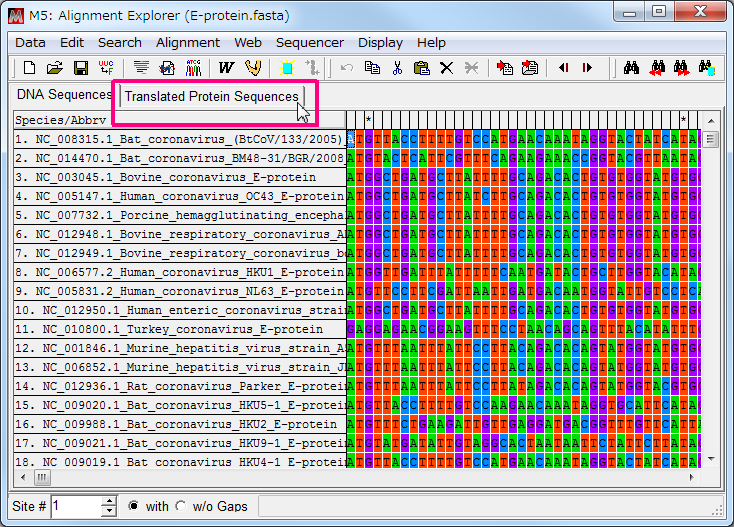This screenshot has width=734, height=527.
Task: Click the Paste clipboard icon
Action: pos(421,68)
